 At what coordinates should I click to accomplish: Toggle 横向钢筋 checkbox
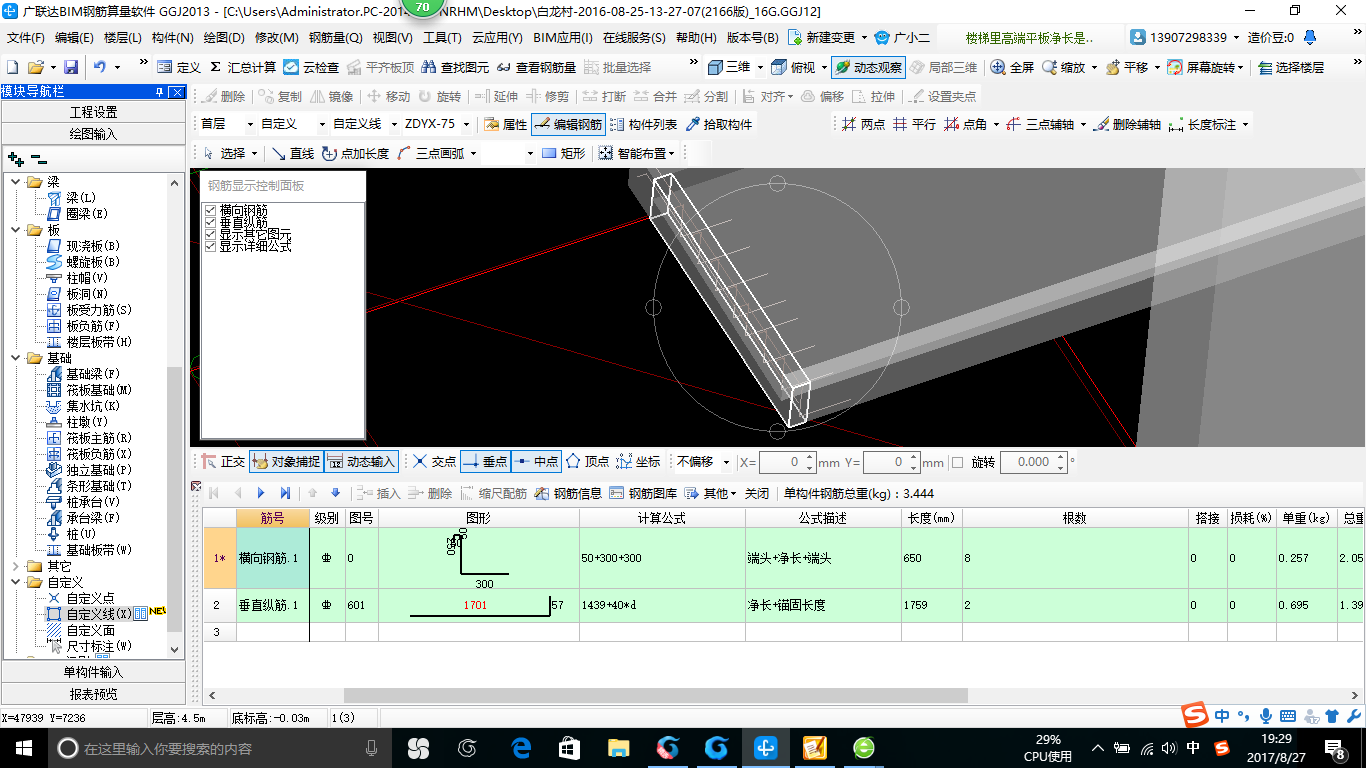(x=210, y=211)
